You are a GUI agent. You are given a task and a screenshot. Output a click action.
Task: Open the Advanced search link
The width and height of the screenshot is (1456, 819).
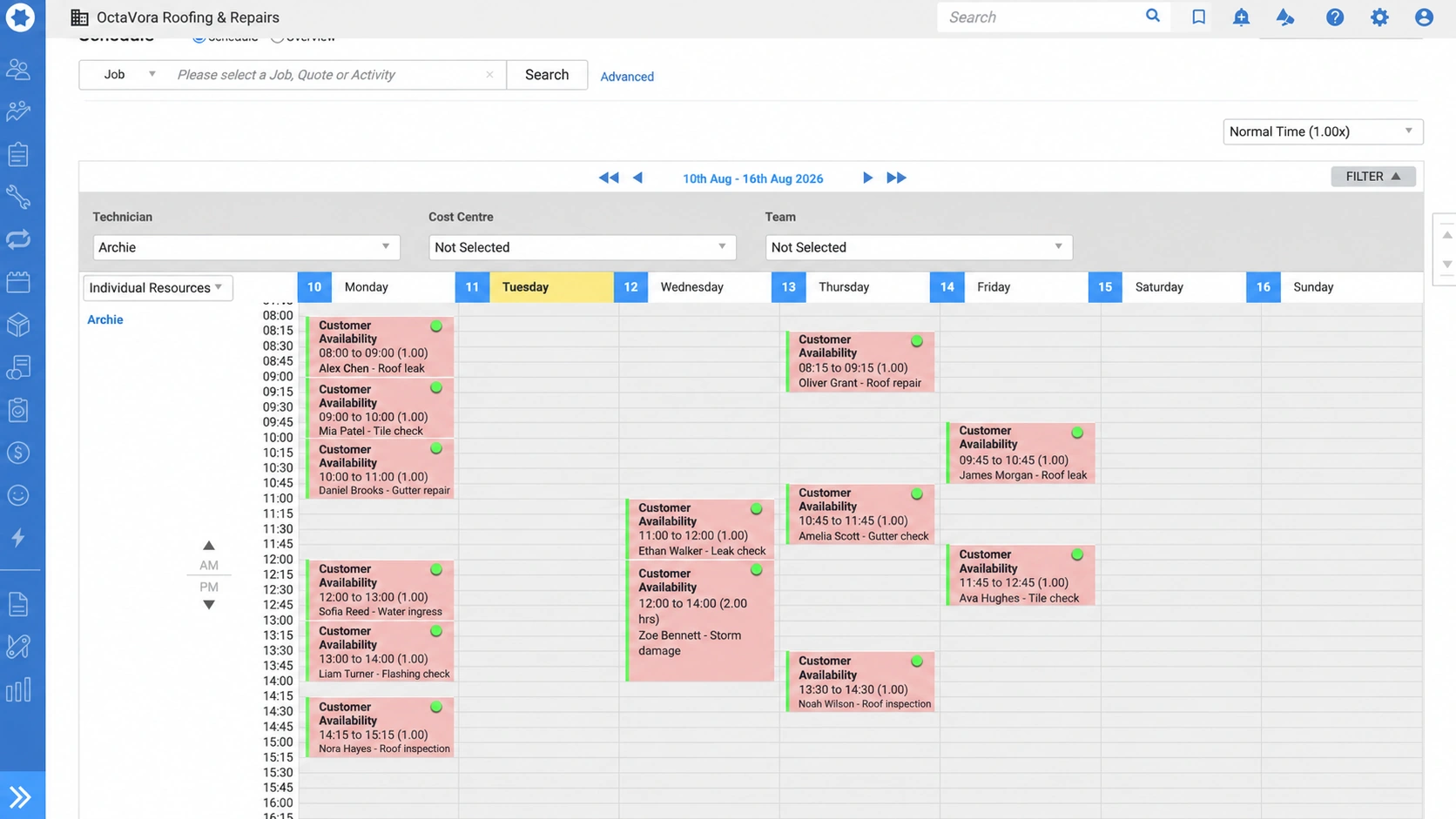coord(627,77)
